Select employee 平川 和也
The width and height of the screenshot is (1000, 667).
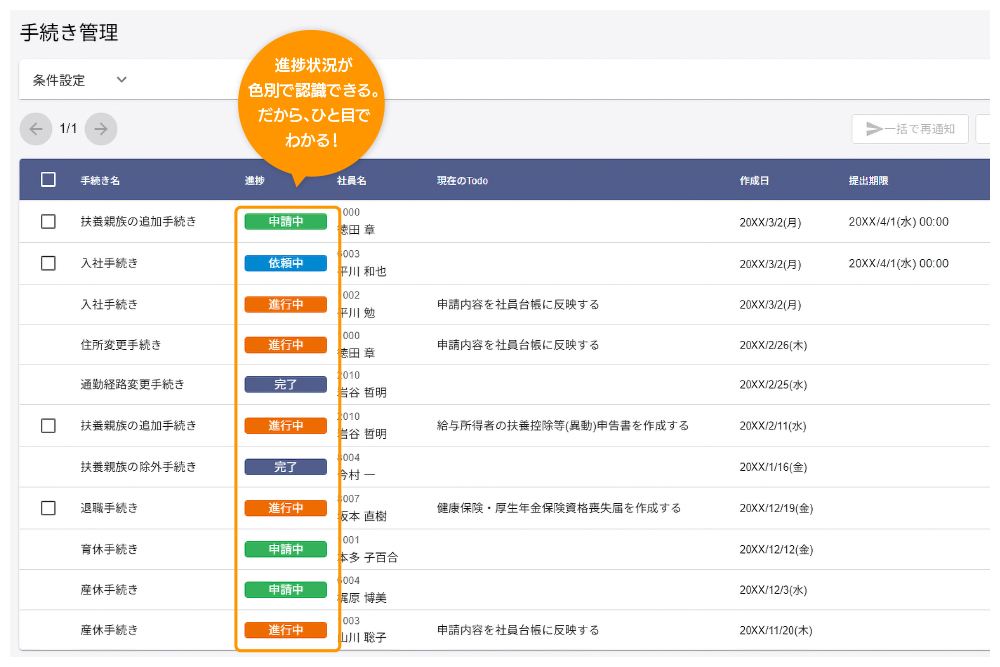pyautogui.click(x=362, y=271)
